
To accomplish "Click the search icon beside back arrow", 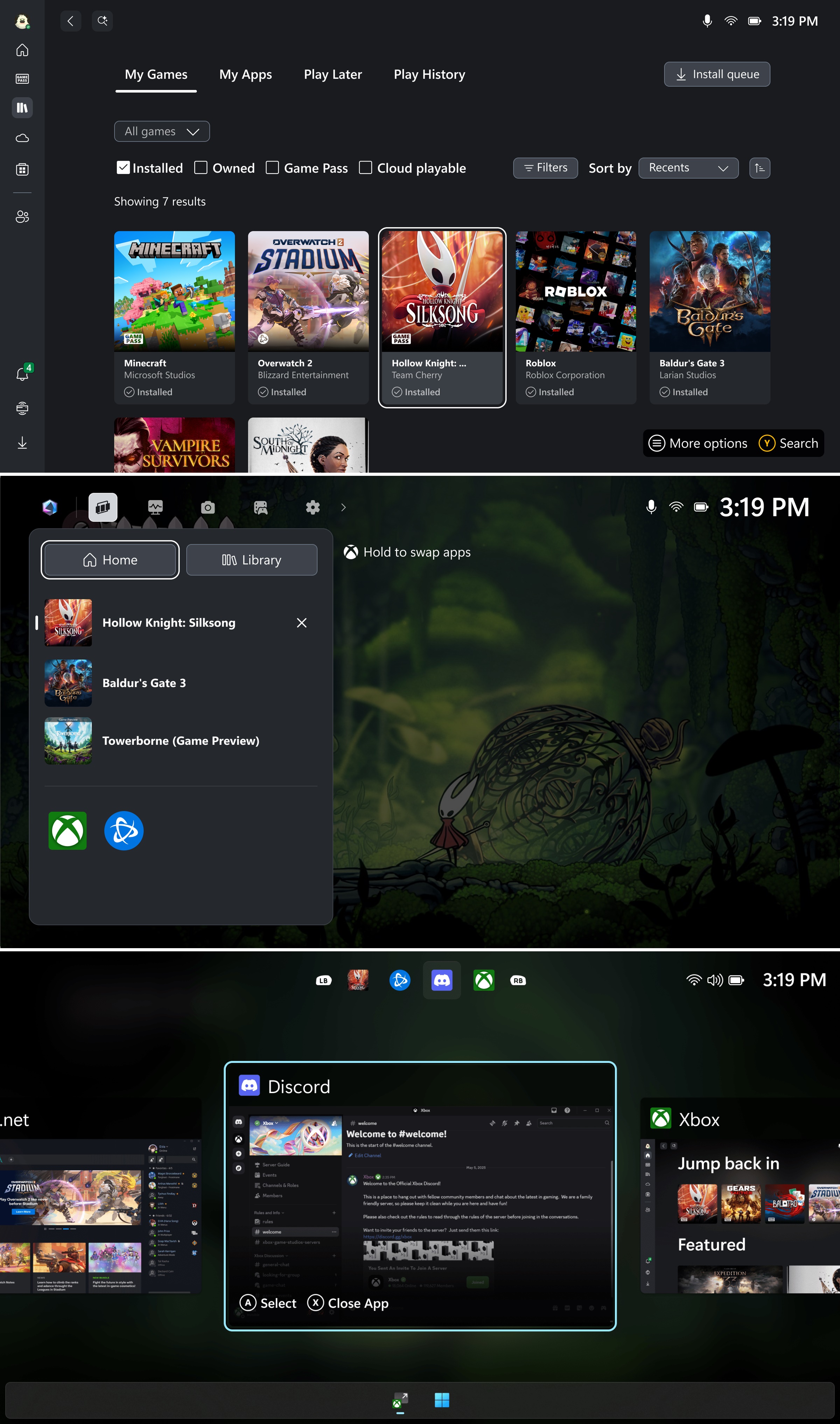I will click(x=103, y=21).
